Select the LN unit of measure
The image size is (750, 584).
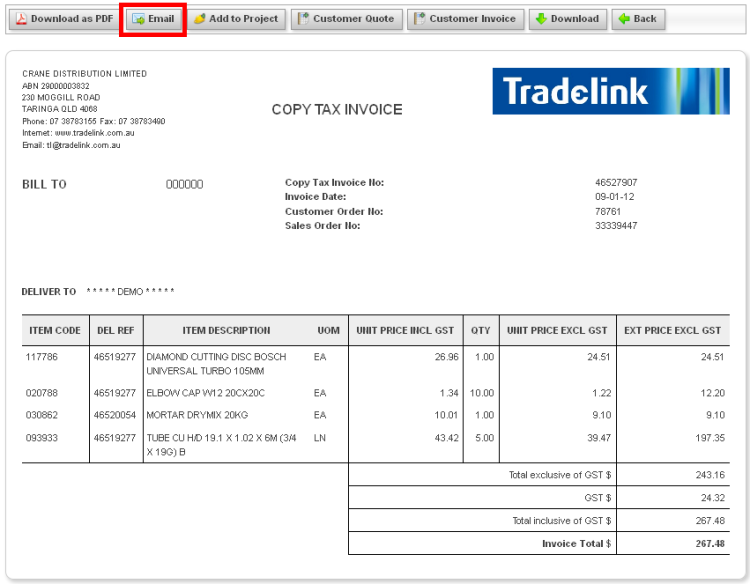pyautogui.click(x=320, y=438)
